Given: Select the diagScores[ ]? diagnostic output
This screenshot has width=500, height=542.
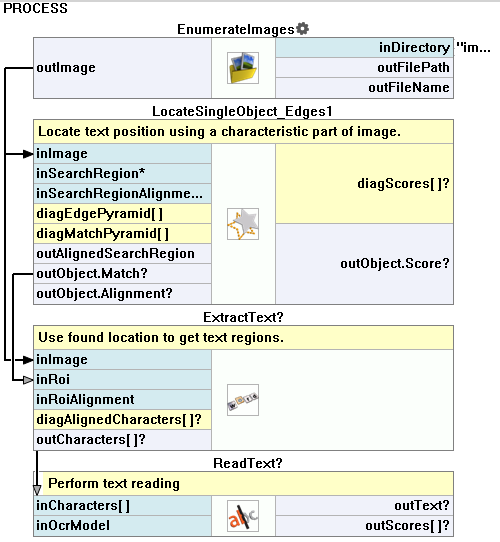Looking at the screenshot, I should (364, 184).
